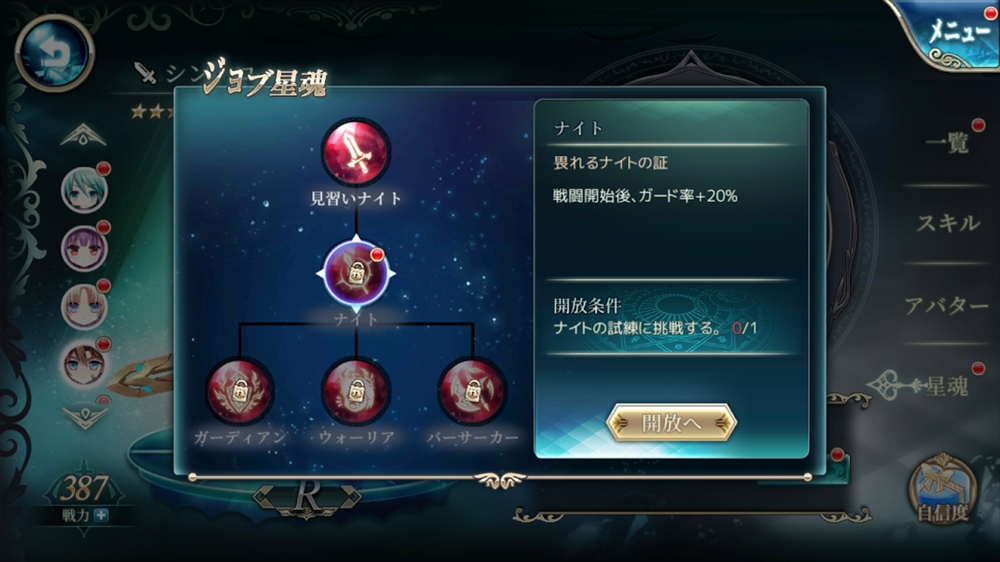Click the 開放へ button
This screenshot has height=562, width=1000.
point(672,422)
